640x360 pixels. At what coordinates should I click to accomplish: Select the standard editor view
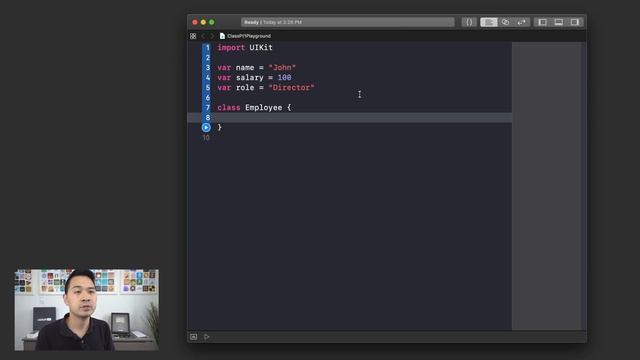(489, 22)
